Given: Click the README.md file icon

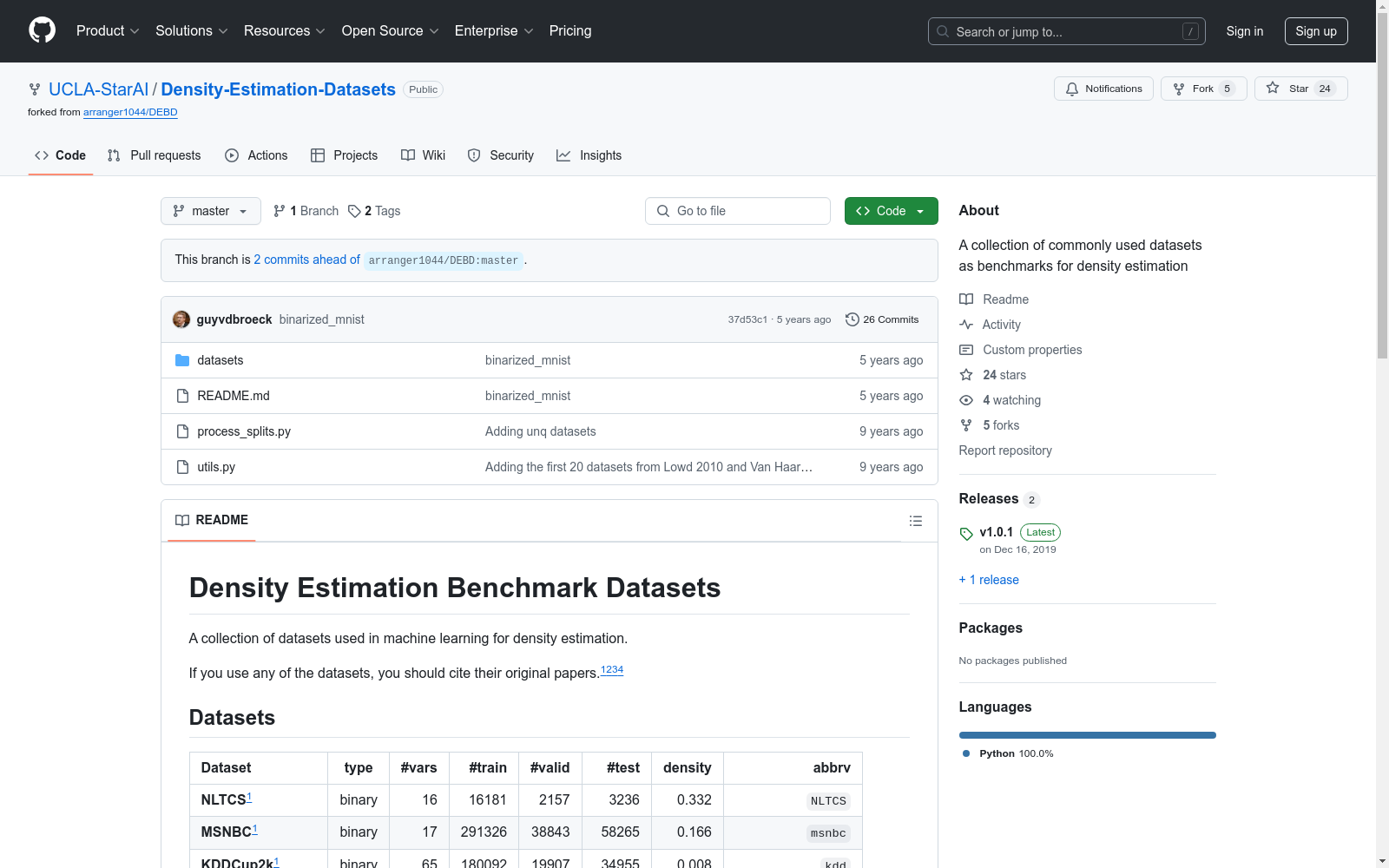Looking at the screenshot, I should point(182,396).
